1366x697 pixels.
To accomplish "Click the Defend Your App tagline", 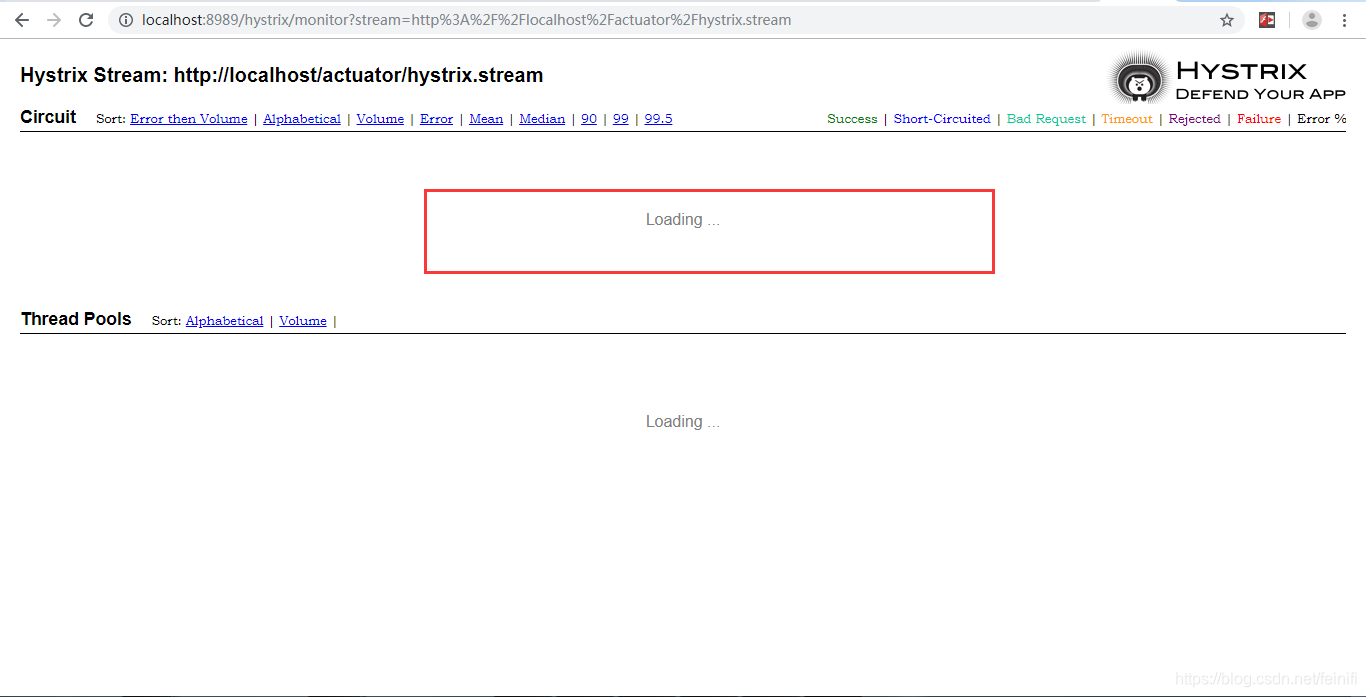I will coord(1261,94).
